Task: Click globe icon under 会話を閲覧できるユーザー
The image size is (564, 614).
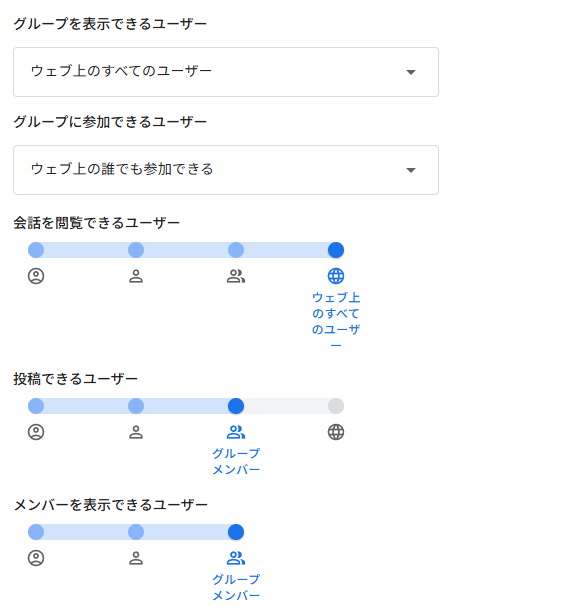Action: pos(336,276)
